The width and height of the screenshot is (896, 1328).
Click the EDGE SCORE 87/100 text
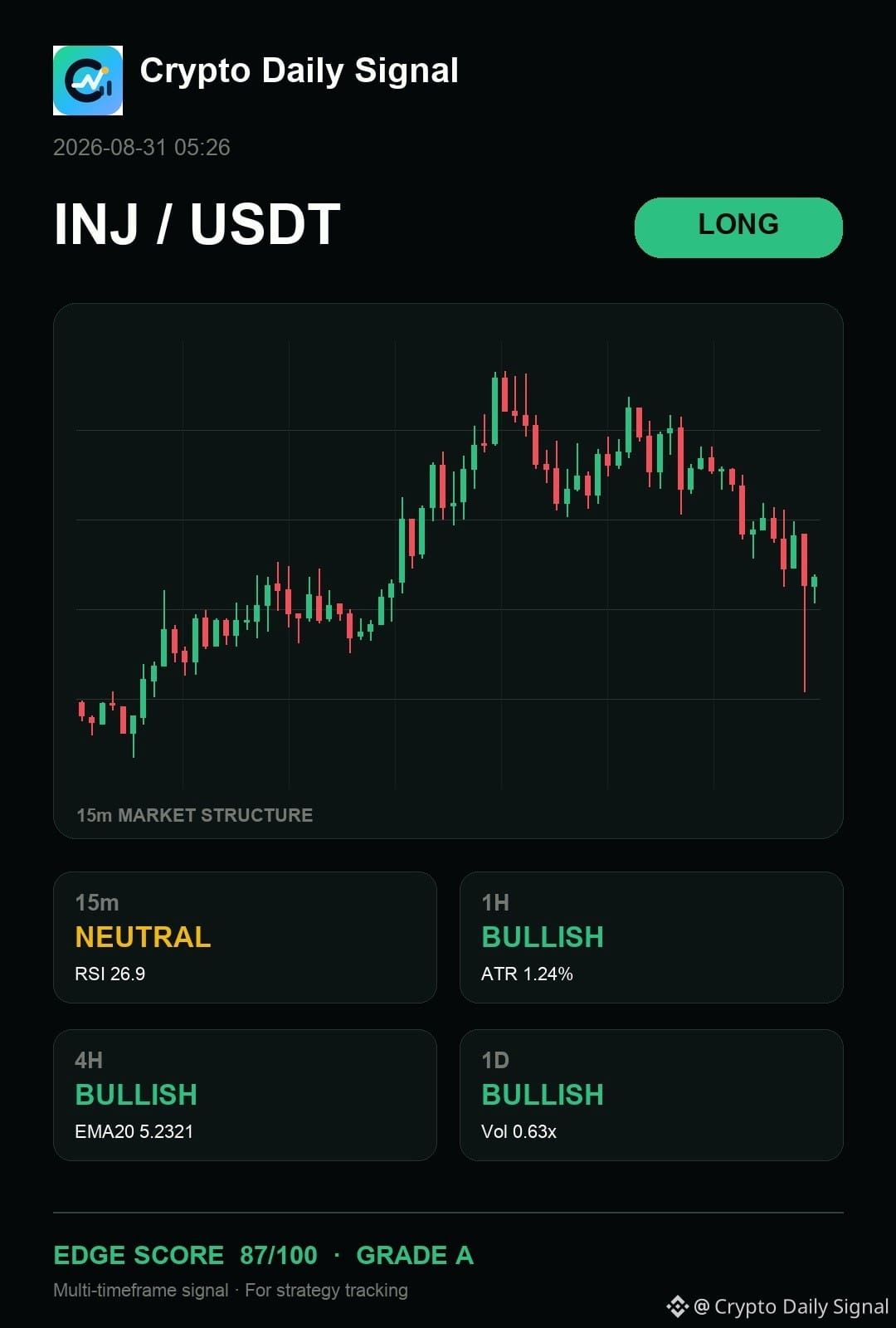click(x=186, y=1255)
